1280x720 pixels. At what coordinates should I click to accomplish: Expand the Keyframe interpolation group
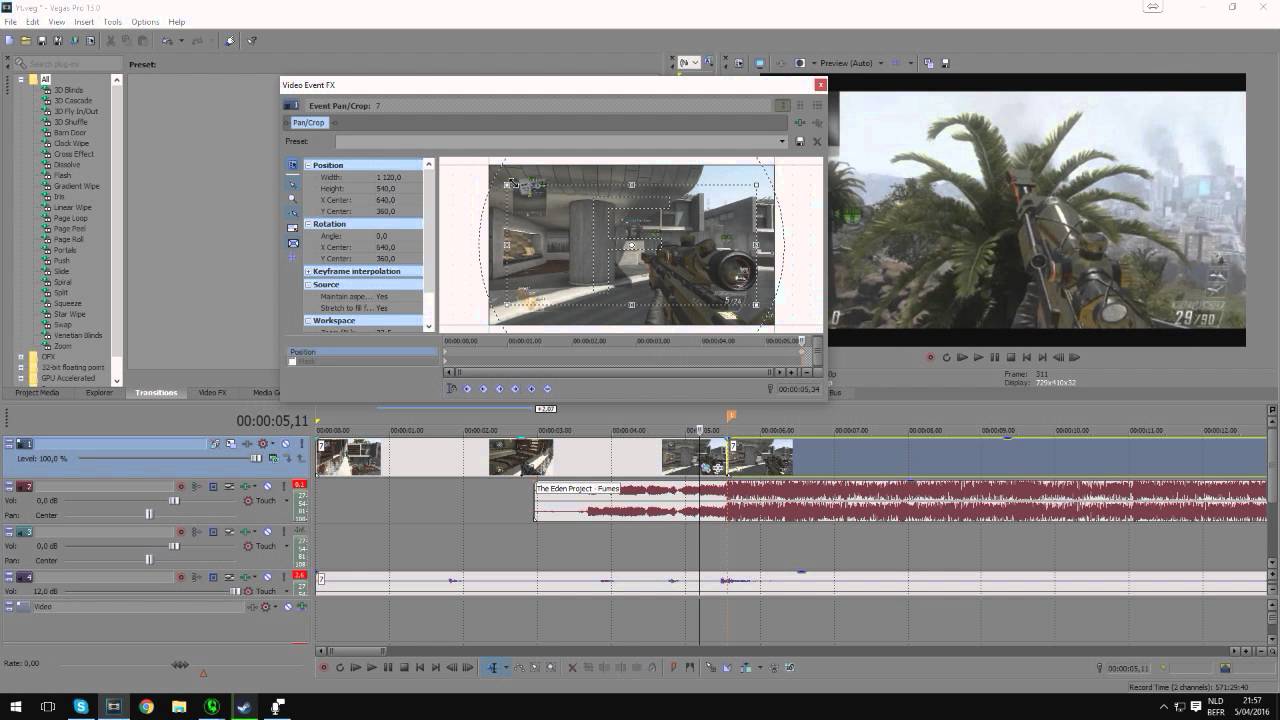click(x=308, y=271)
